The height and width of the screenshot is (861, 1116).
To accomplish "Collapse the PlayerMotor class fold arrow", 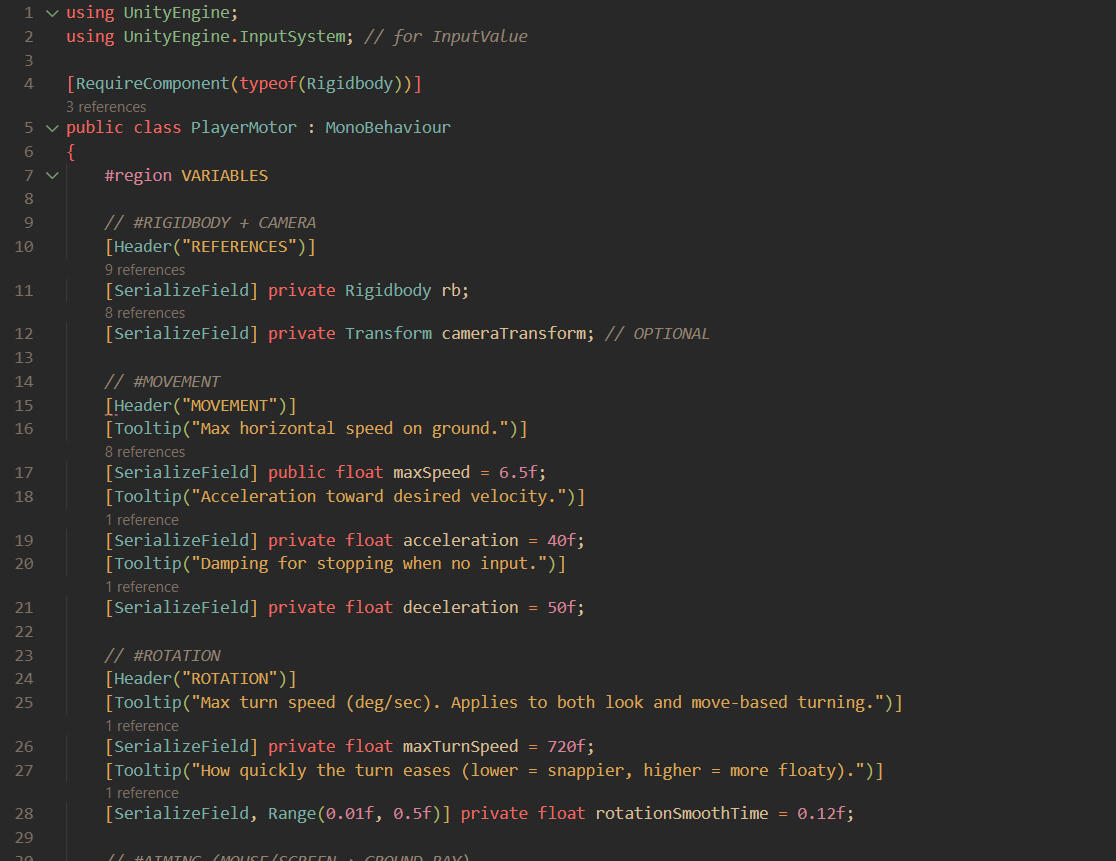I will coord(52,127).
